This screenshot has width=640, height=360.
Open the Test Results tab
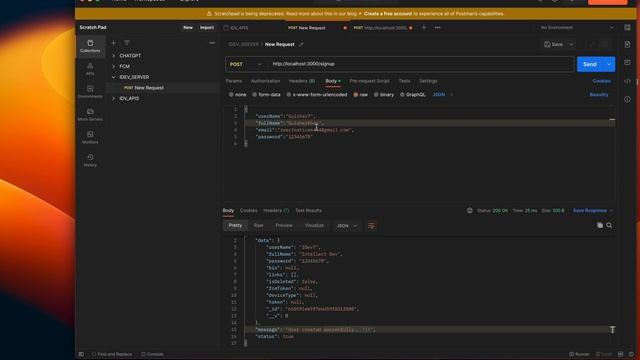308,211
